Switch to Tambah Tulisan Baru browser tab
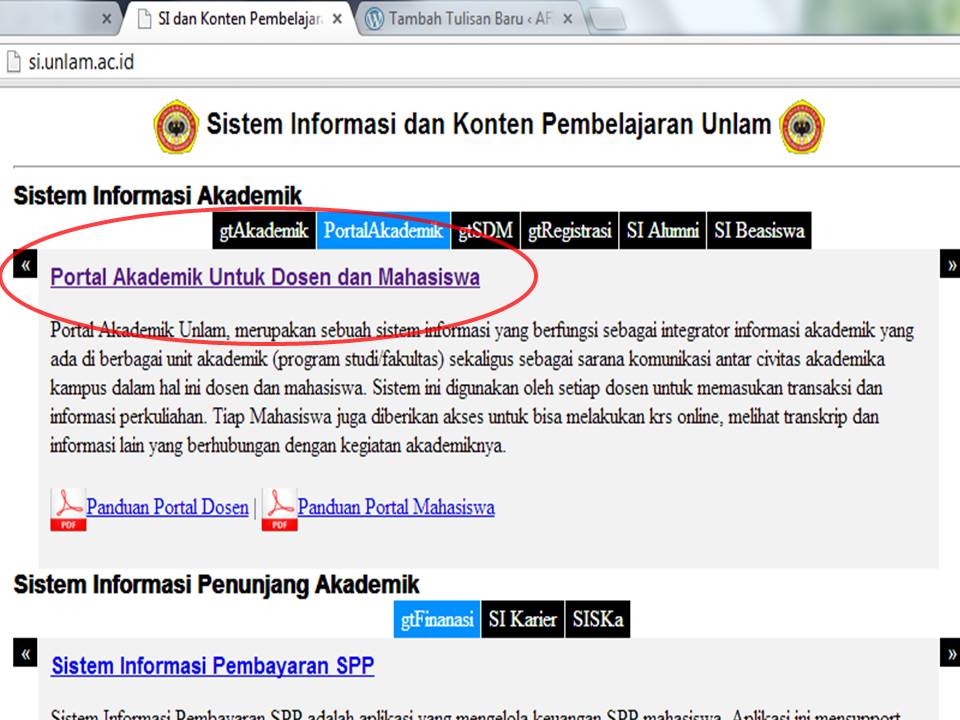Screen dimensions: 960x720 [469, 19]
